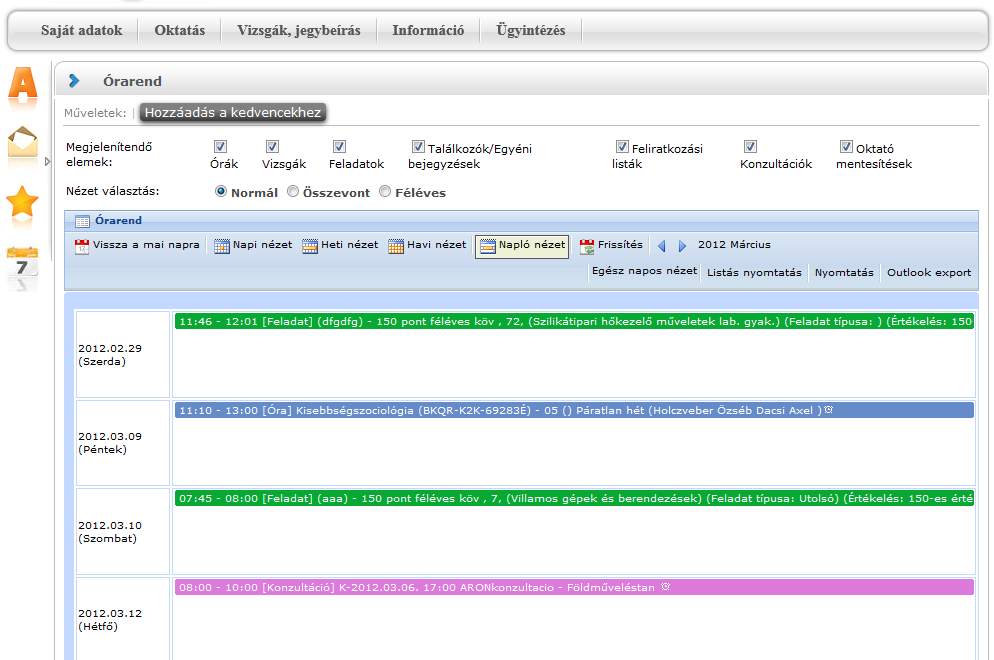
Task: Click the blue chevron beside Órarend title
Action: [74, 81]
